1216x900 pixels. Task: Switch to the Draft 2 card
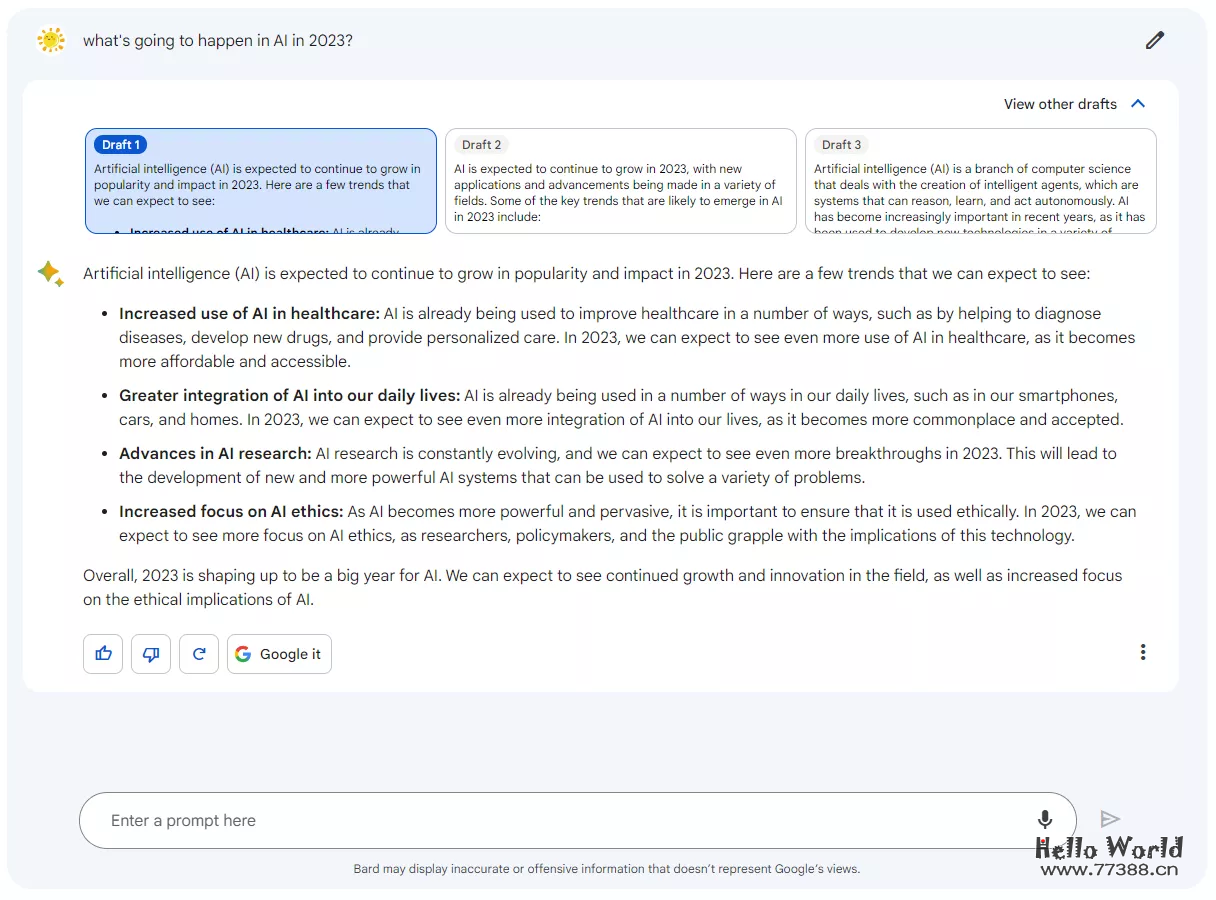(621, 181)
